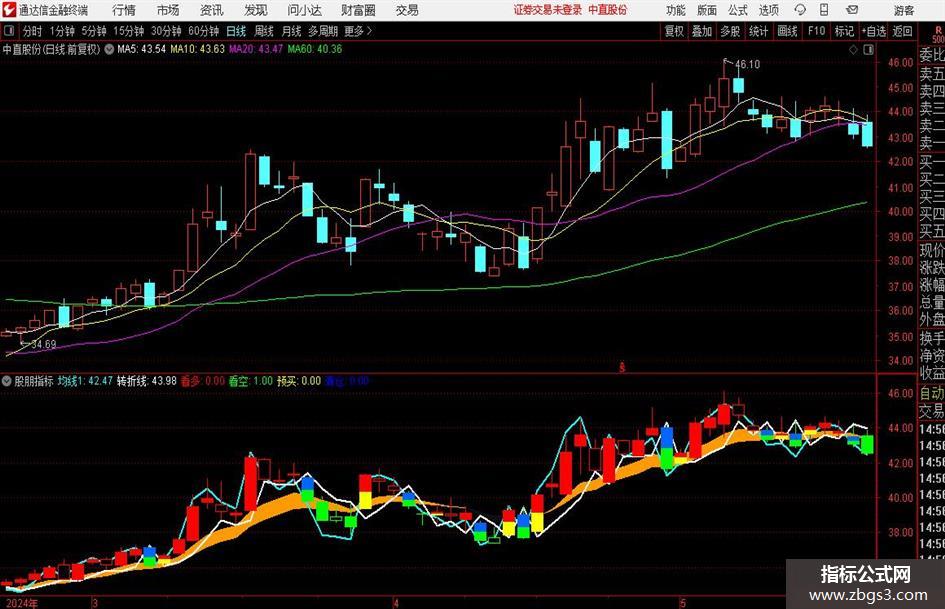
Task: Click the 看多: 0.00 indicator value
Action: [x=203, y=381]
